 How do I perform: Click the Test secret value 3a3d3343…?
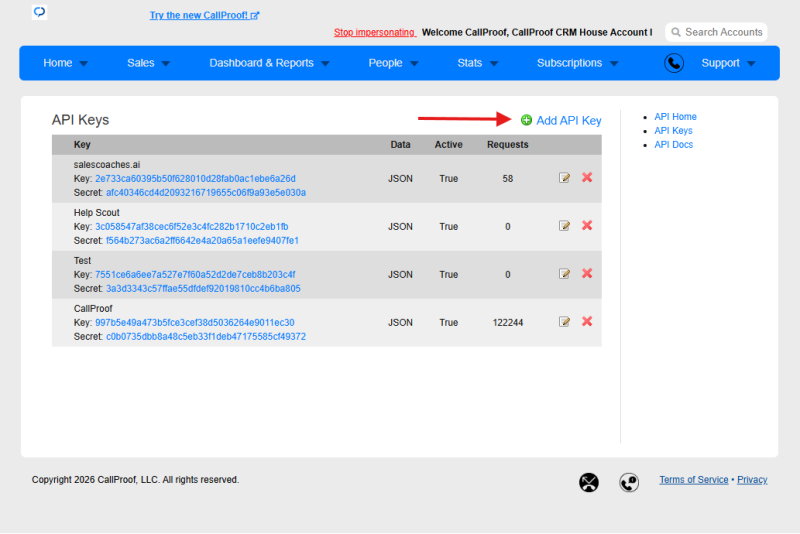tap(203, 288)
